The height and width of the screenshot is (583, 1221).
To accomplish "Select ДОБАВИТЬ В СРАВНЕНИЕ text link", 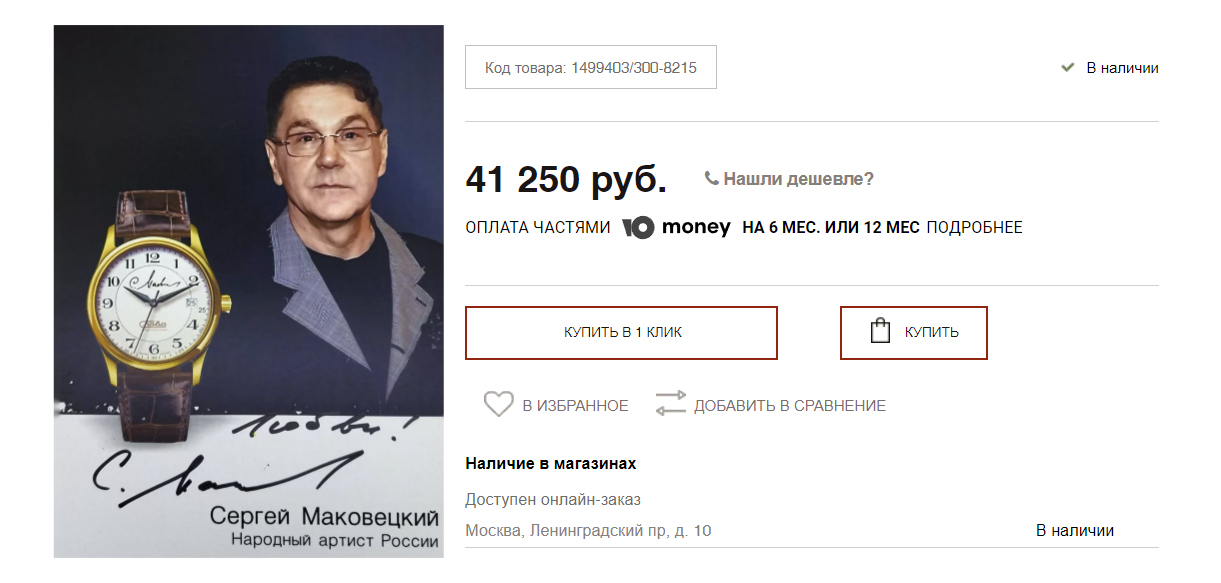I will pyautogui.click(x=789, y=405).
